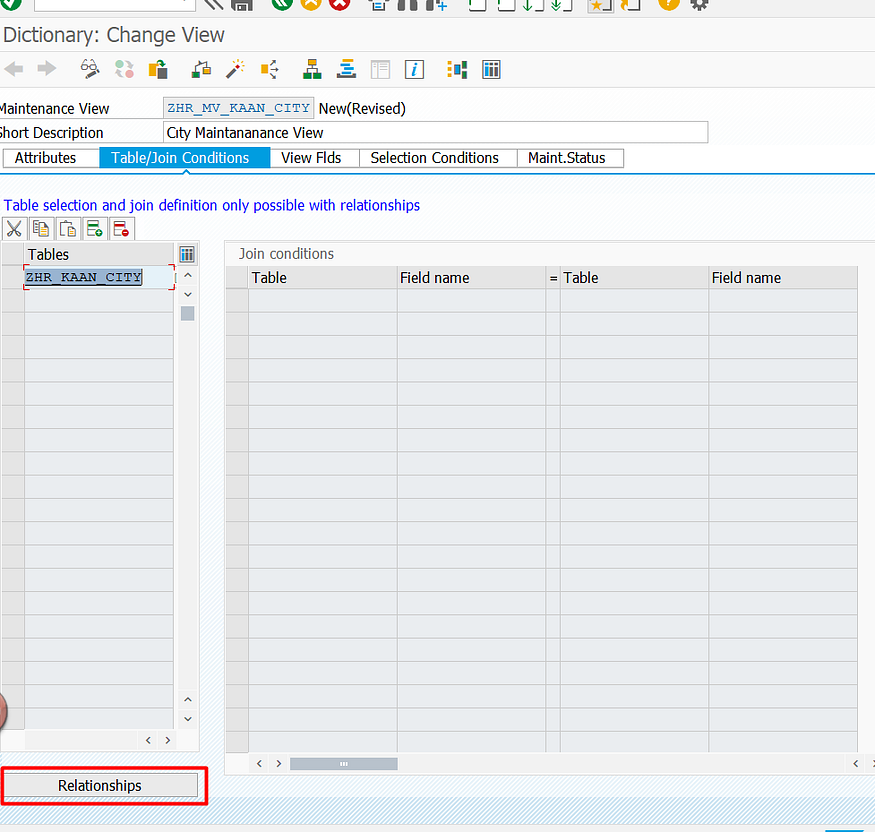This screenshot has width=875, height=832.
Task: Click the yellow-blue Graphic icon
Action: tap(457, 69)
